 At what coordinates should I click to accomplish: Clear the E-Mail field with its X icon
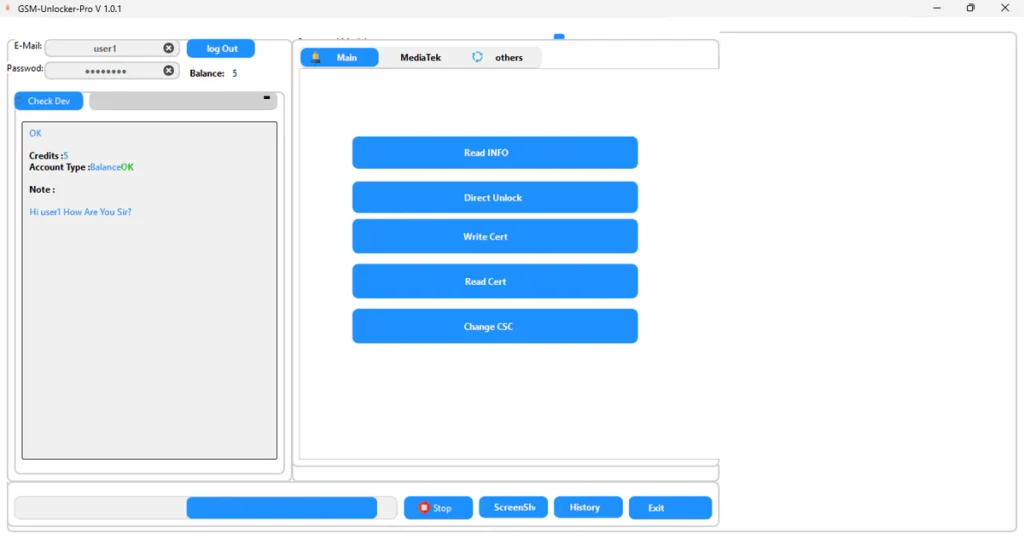tap(168, 48)
